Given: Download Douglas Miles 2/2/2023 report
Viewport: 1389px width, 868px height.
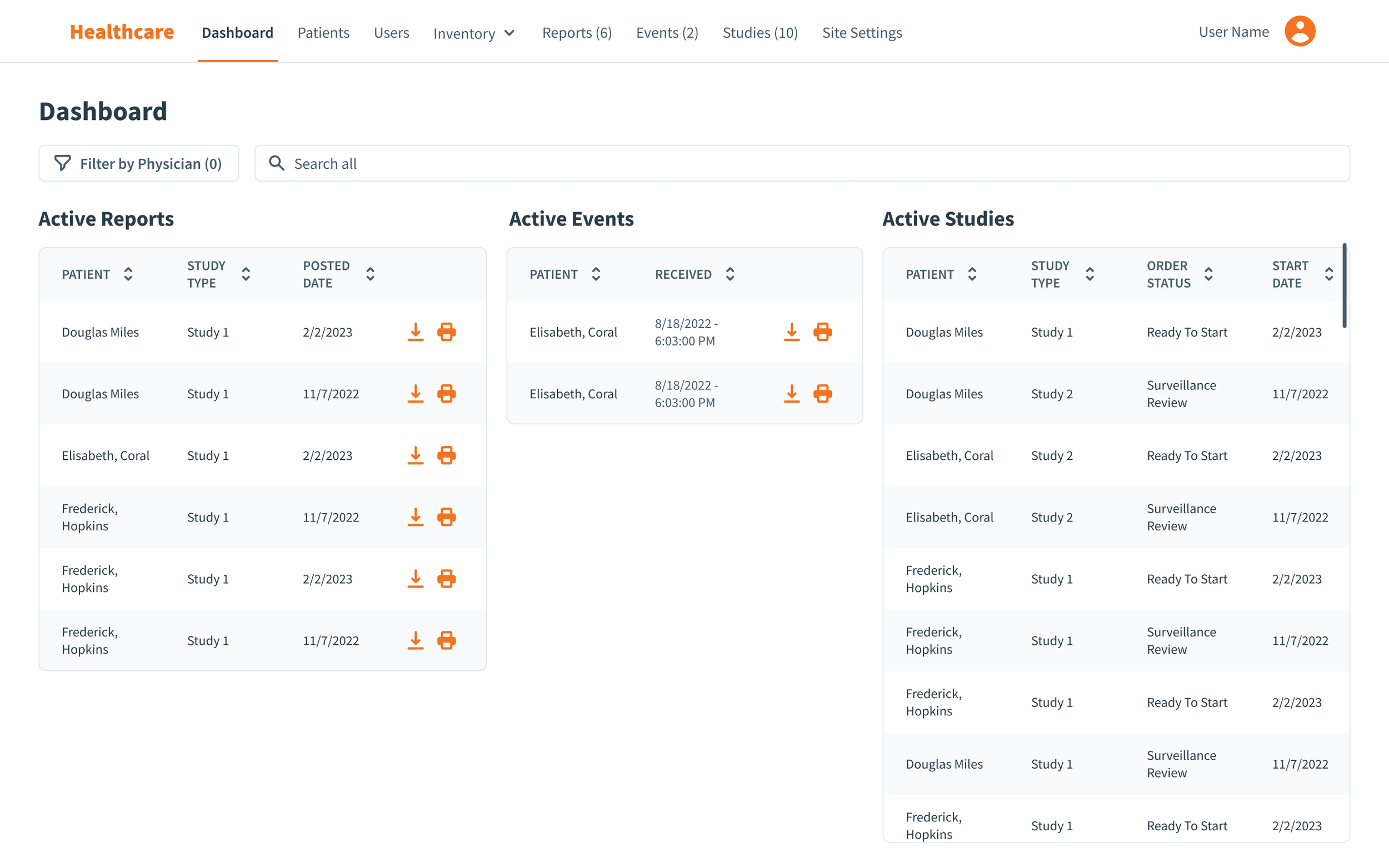Looking at the screenshot, I should click(415, 332).
